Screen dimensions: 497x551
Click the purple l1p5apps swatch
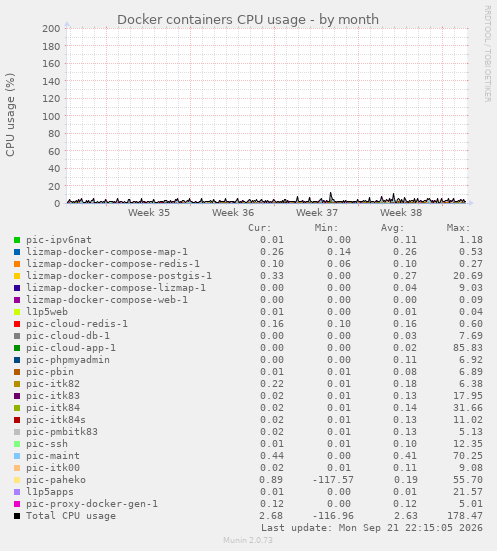(17, 492)
